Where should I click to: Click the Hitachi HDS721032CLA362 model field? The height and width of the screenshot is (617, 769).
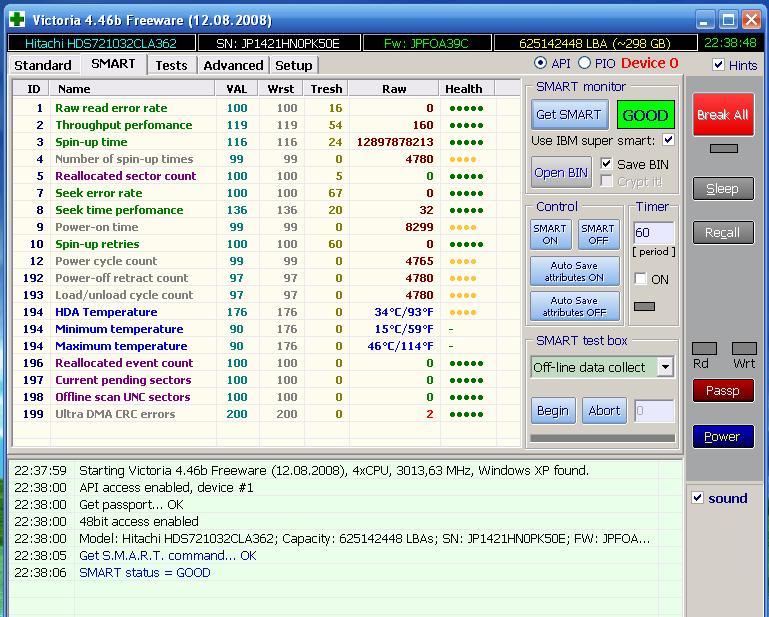pos(102,43)
